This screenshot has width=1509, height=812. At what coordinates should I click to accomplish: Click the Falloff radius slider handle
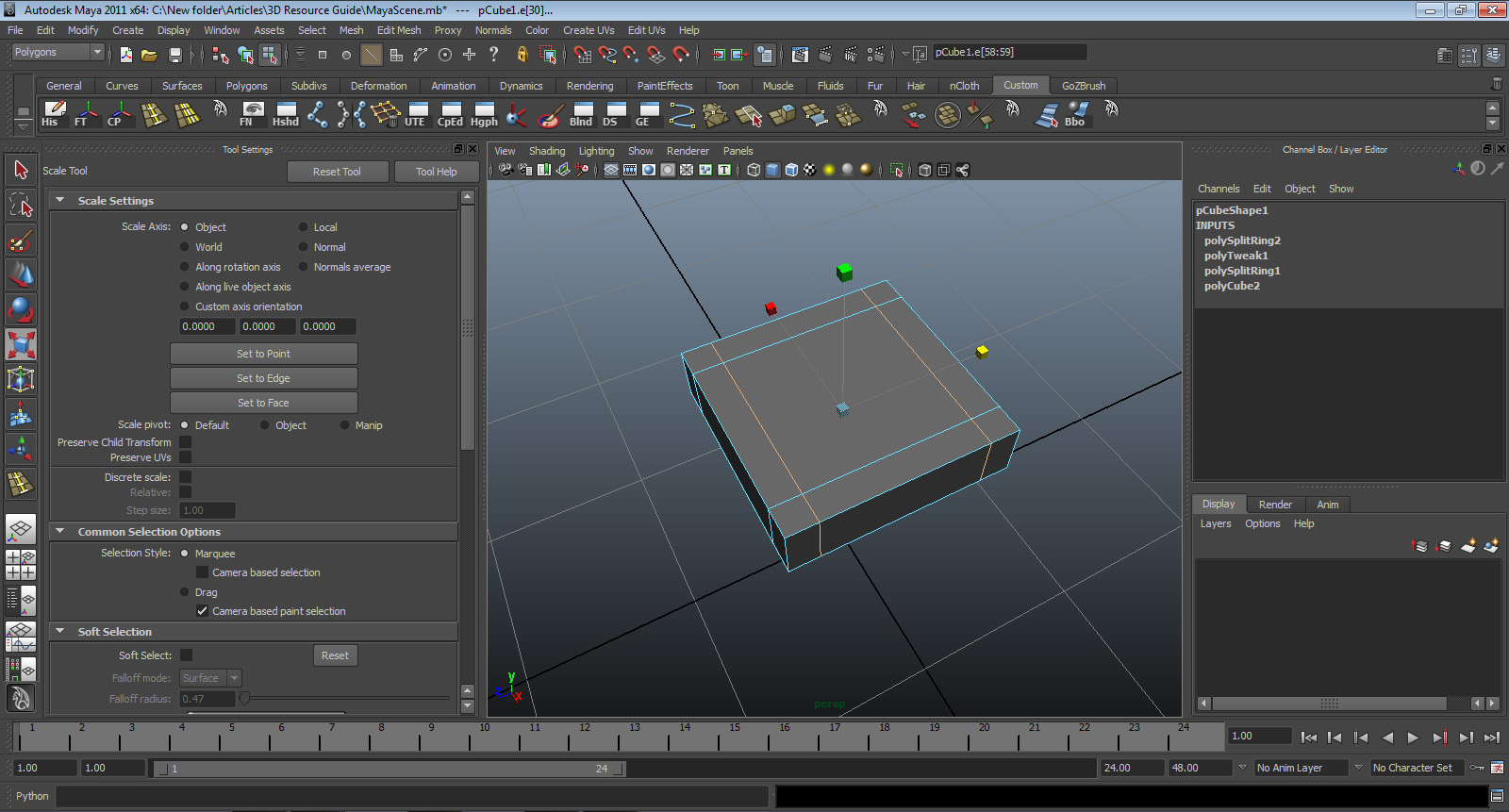pyautogui.click(x=245, y=699)
